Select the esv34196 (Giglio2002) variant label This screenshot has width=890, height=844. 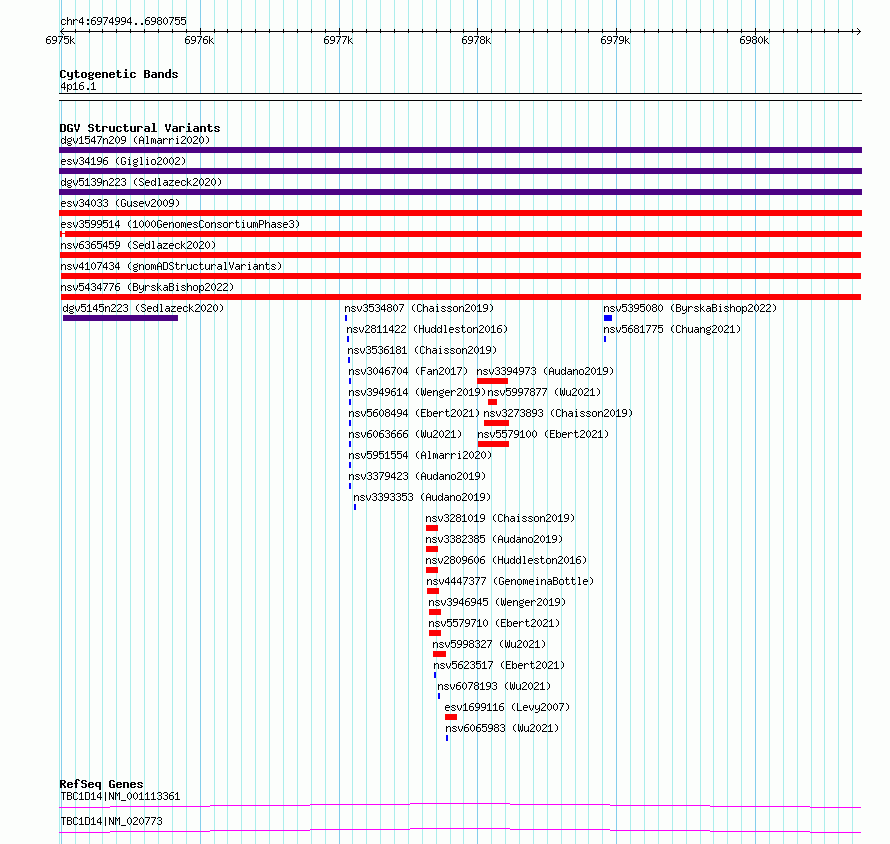pyautogui.click(x=123, y=161)
